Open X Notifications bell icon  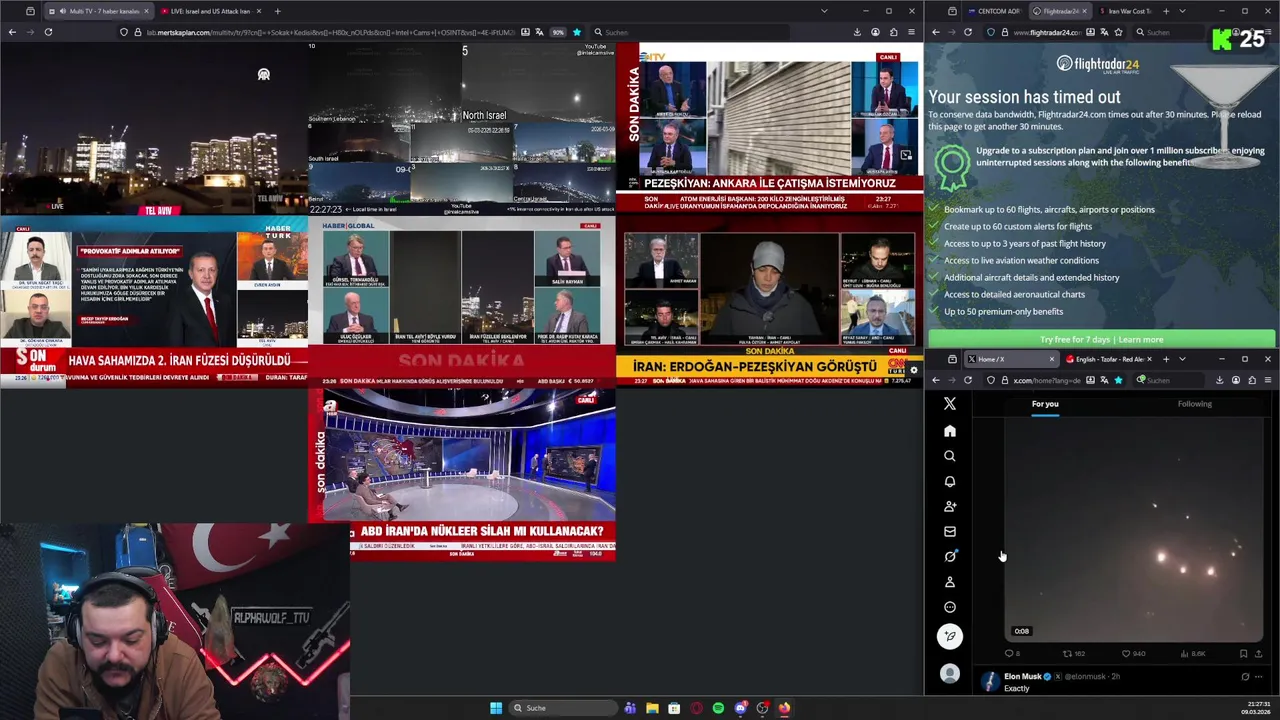click(x=950, y=481)
